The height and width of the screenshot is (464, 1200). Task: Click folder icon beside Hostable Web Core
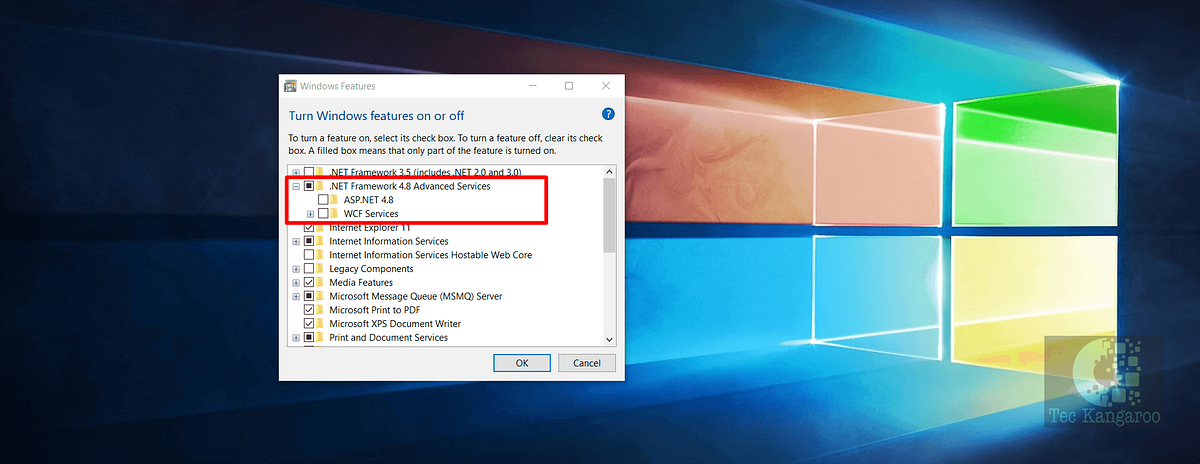tap(322, 255)
